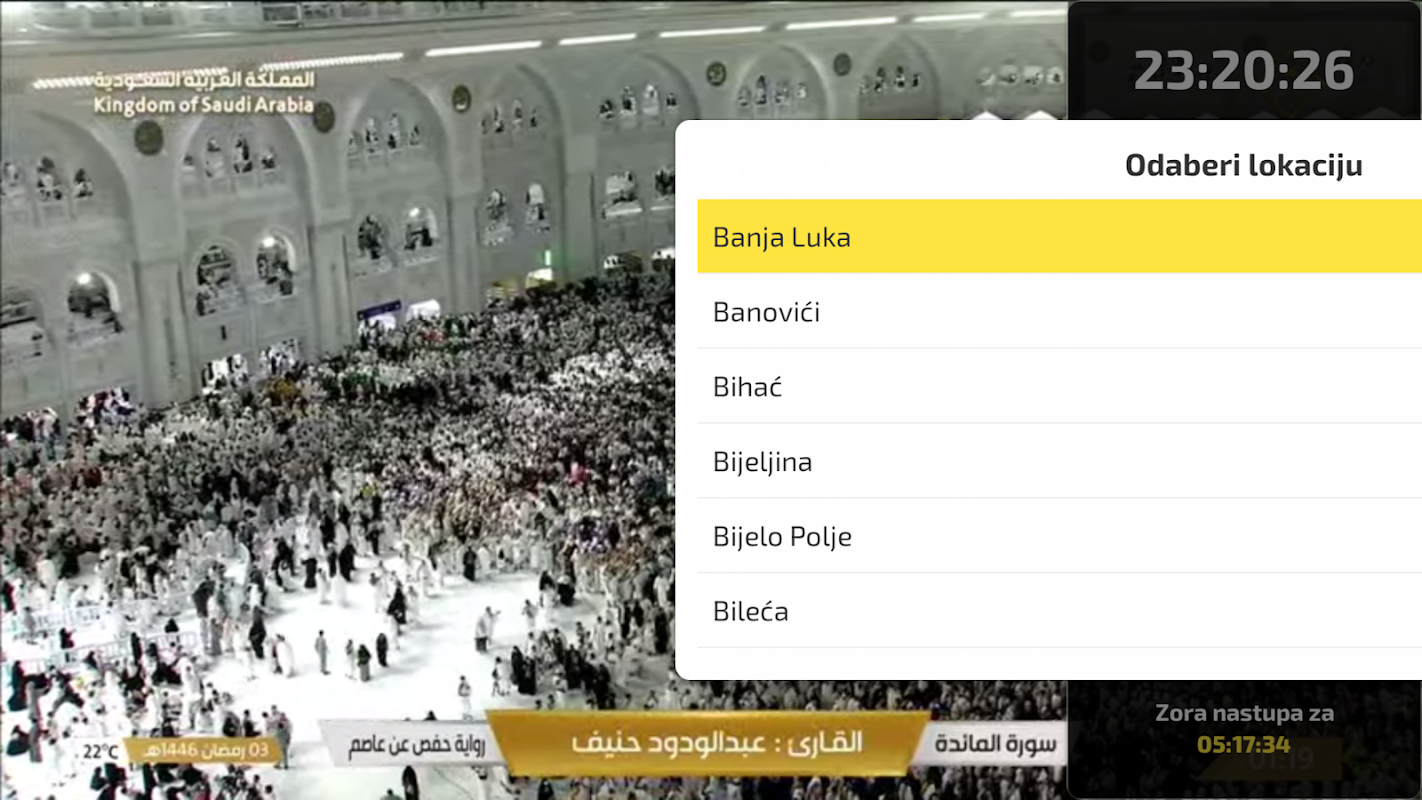Select Bileća from the list

[1059, 611]
